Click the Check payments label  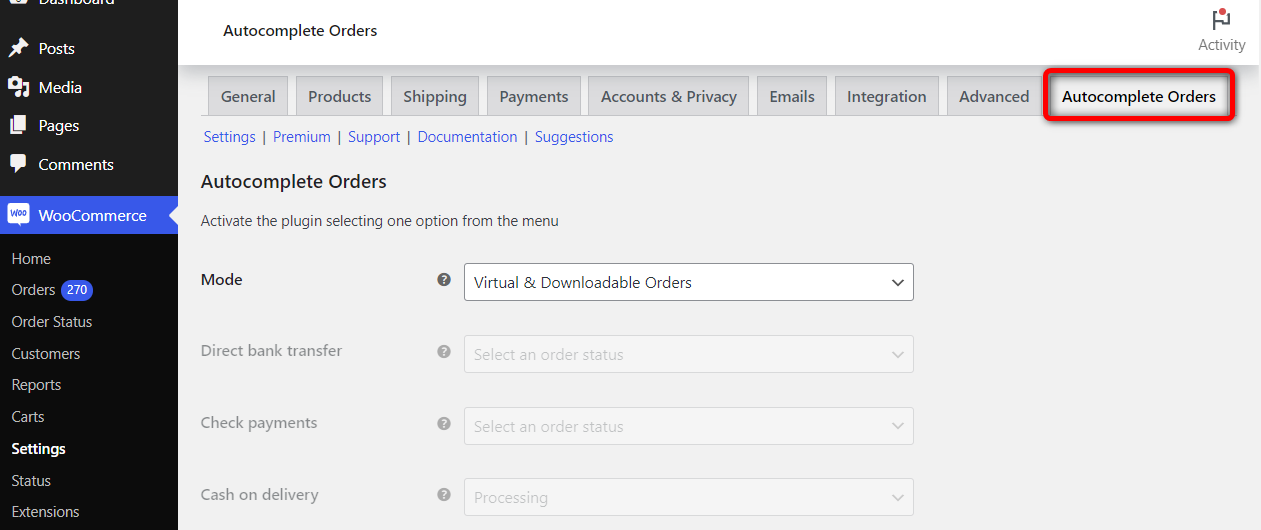[x=259, y=423]
